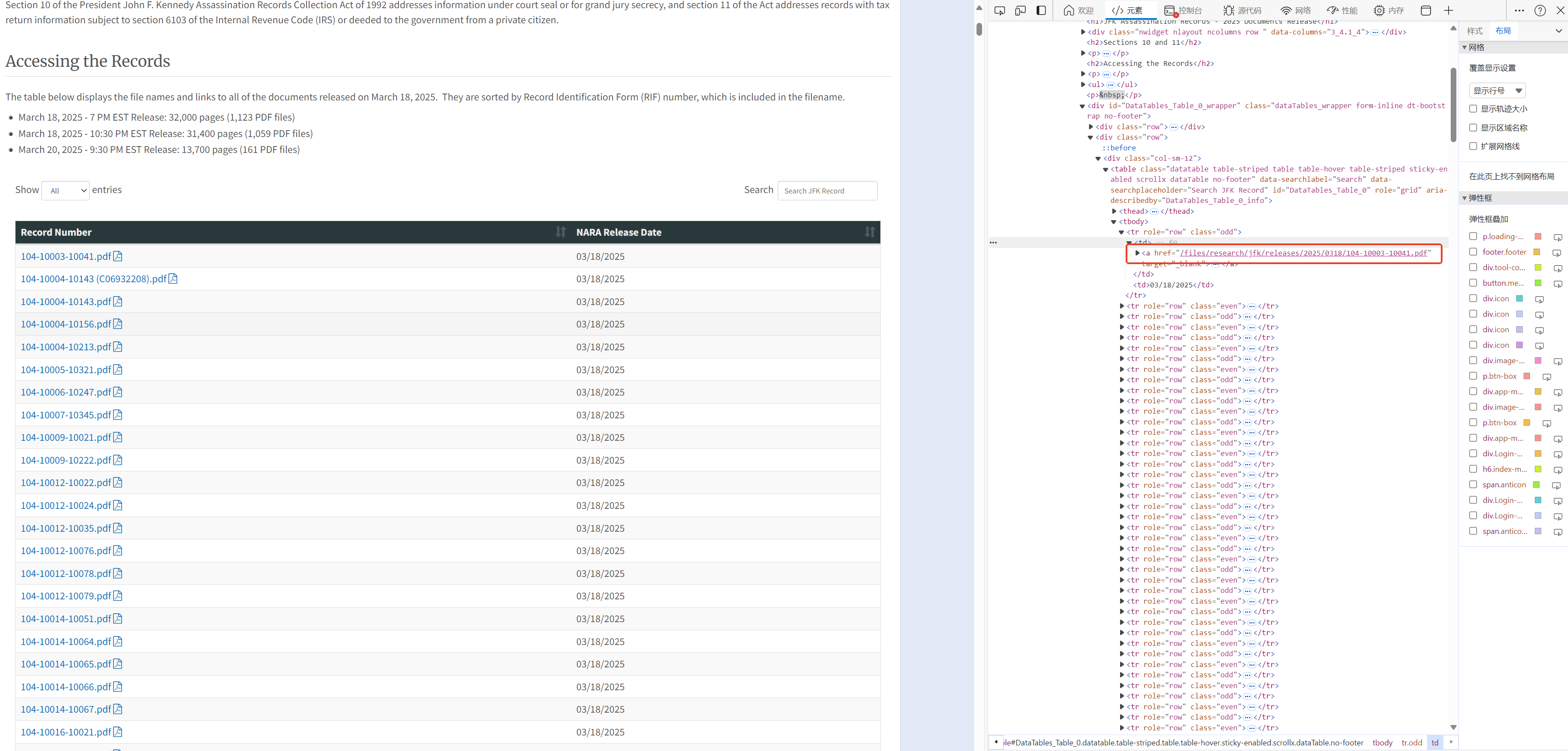Open DevTools help question mark icon
The height and width of the screenshot is (751, 1568).
pyautogui.click(x=1540, y=10)
